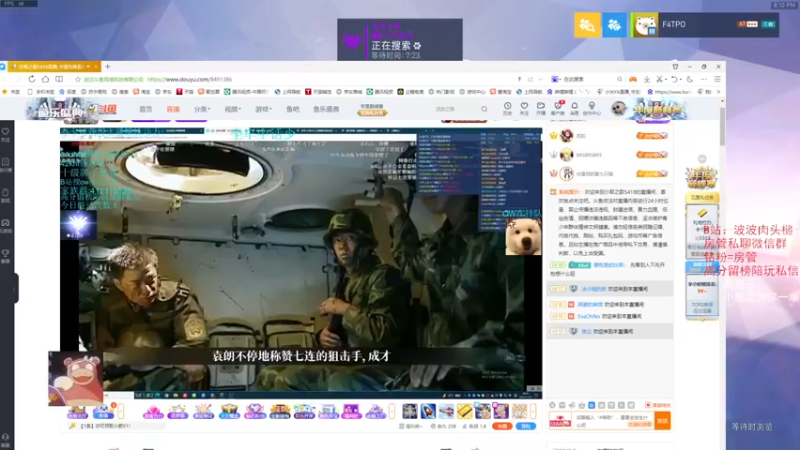Image resolution: width=800 pixels, height=450 pixels.
Task: Click the blue backpack button
Action: pyautogui.click(x=526, y=426)
